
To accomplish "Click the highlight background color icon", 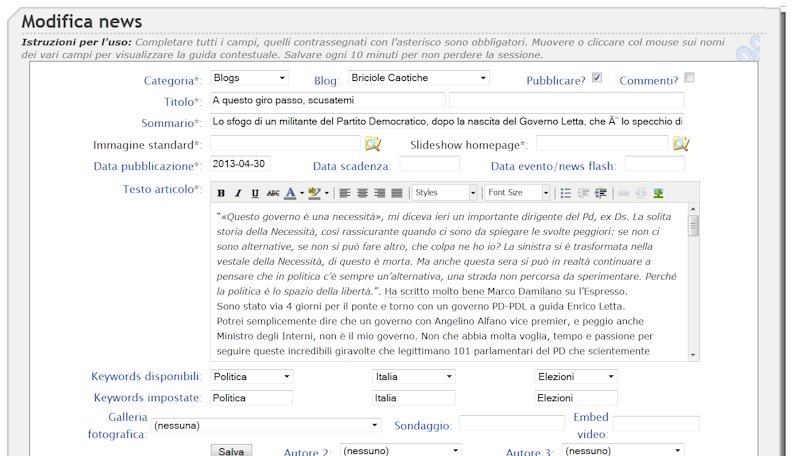I will pyautogui.click(x=314, y=193).
